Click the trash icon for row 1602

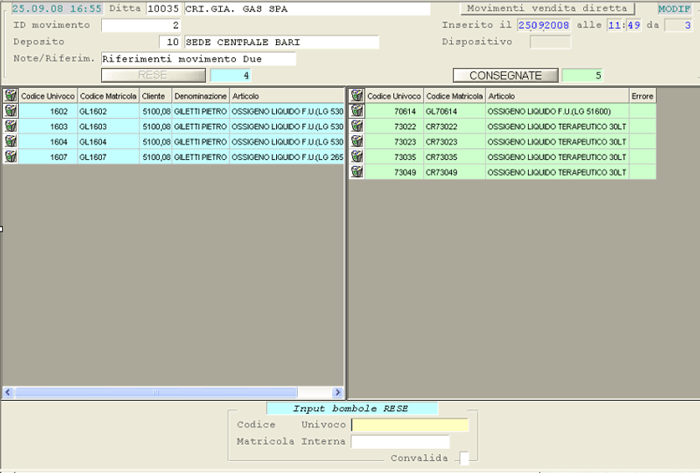coord(10,111)
